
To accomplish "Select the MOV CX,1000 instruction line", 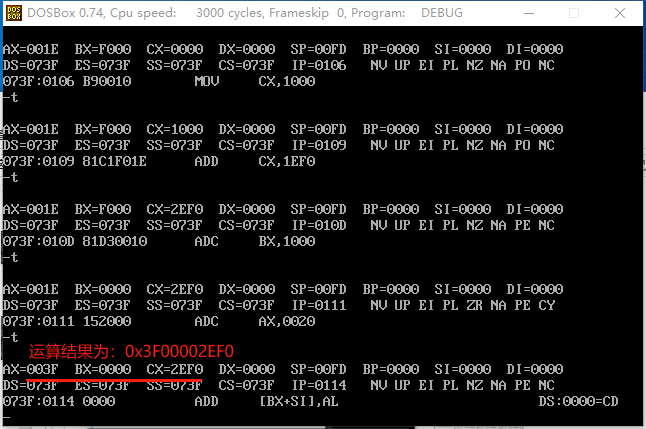I will coord(159,81).
